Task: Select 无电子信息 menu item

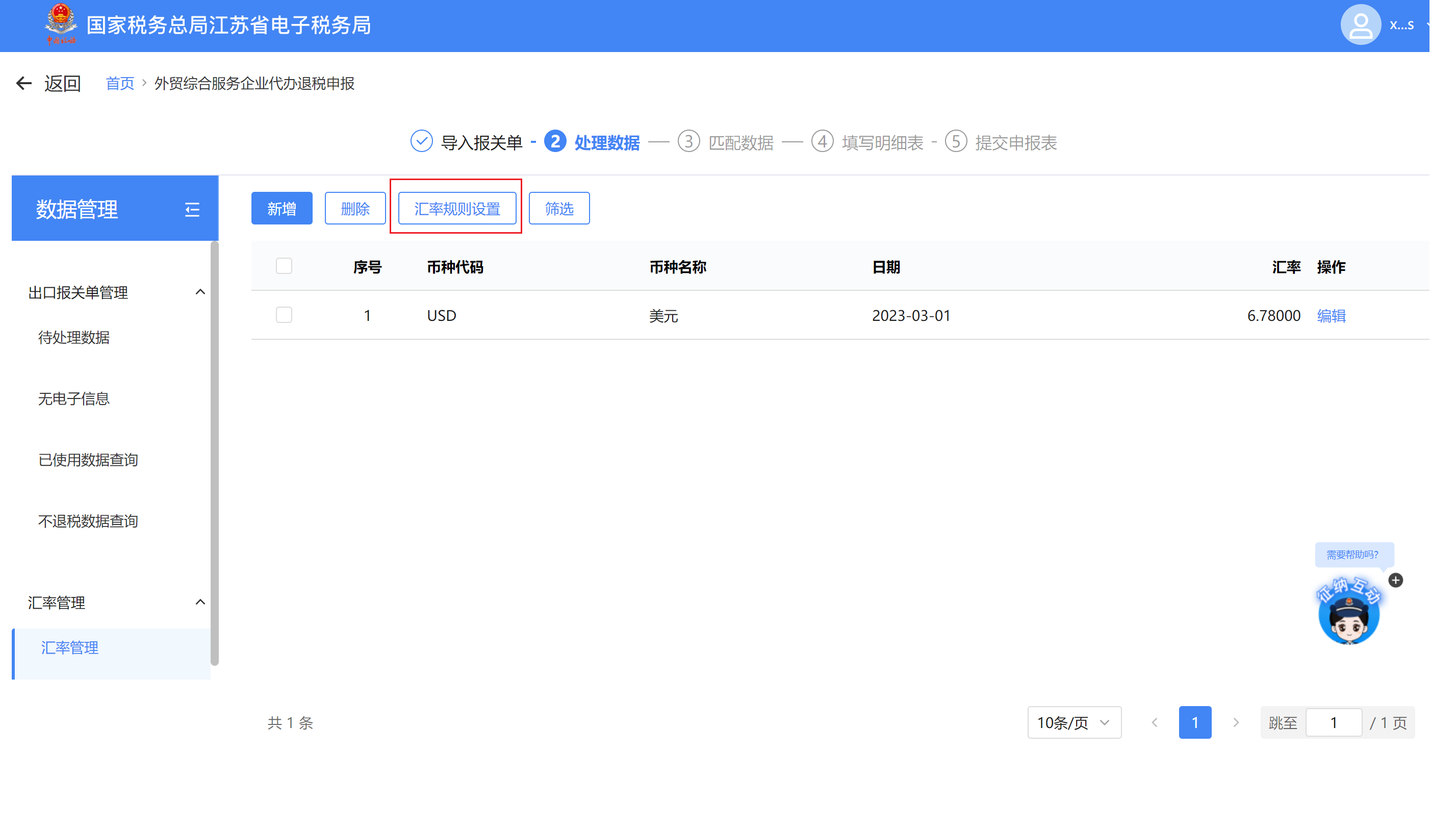Action: coord(74,399)
